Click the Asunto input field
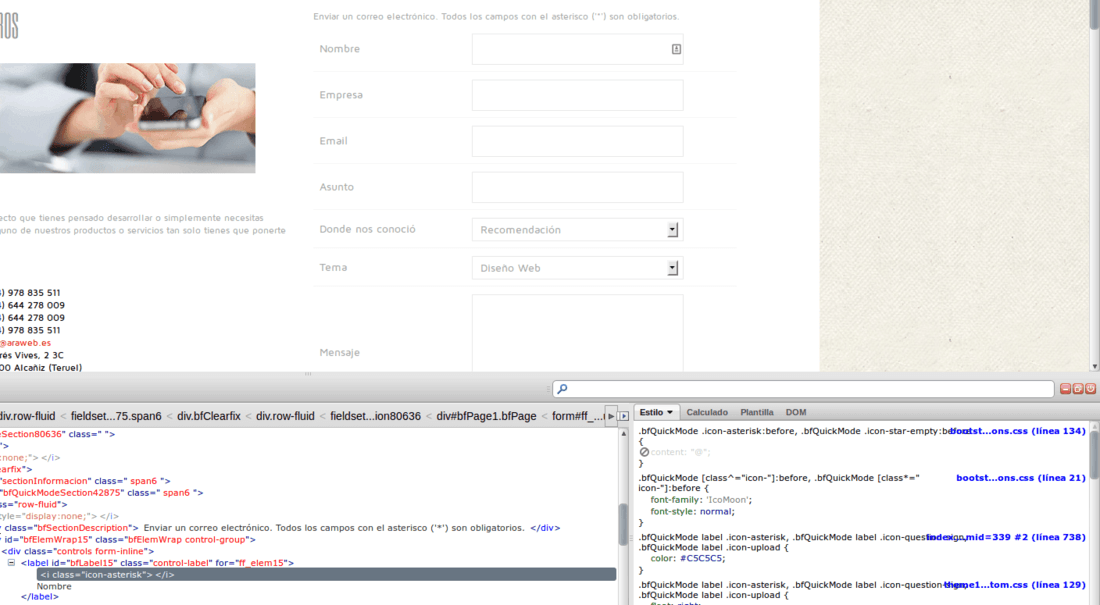 577,187
